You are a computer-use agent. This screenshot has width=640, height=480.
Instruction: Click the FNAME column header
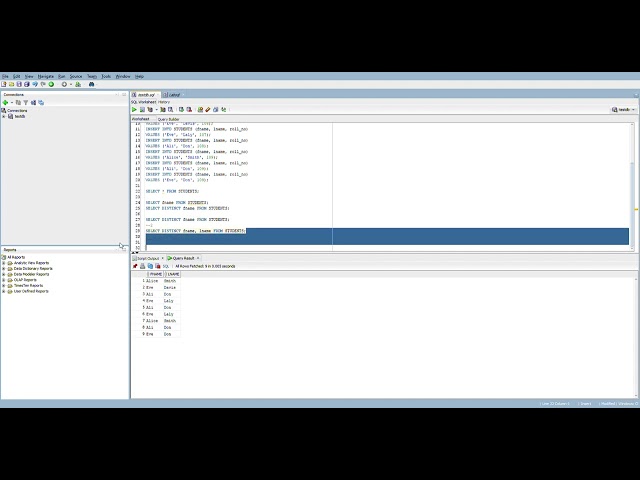click(x=156, y=274)
